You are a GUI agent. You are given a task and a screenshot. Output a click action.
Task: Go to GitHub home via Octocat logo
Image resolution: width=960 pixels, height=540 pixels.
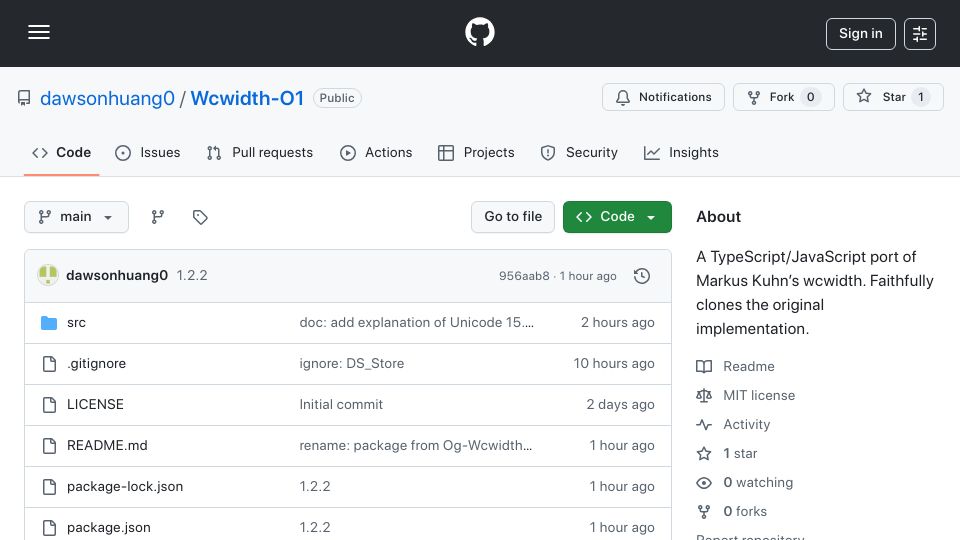coord(479,32)
